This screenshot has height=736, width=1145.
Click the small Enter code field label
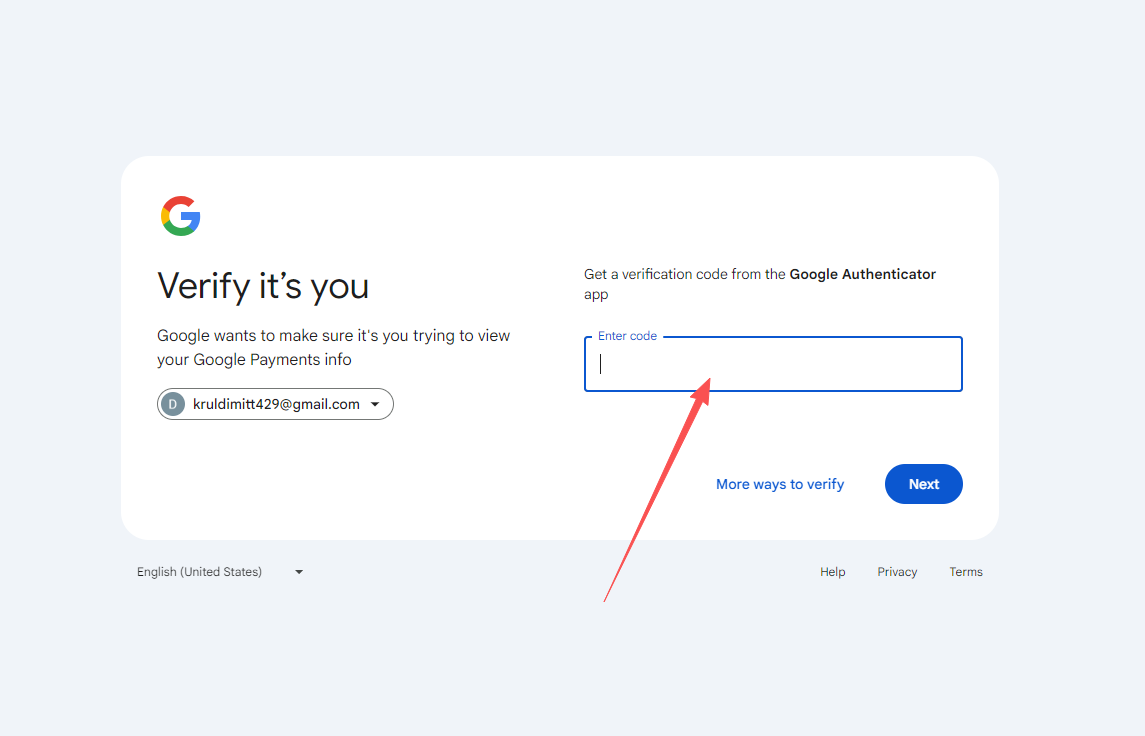tap(627, 336)
